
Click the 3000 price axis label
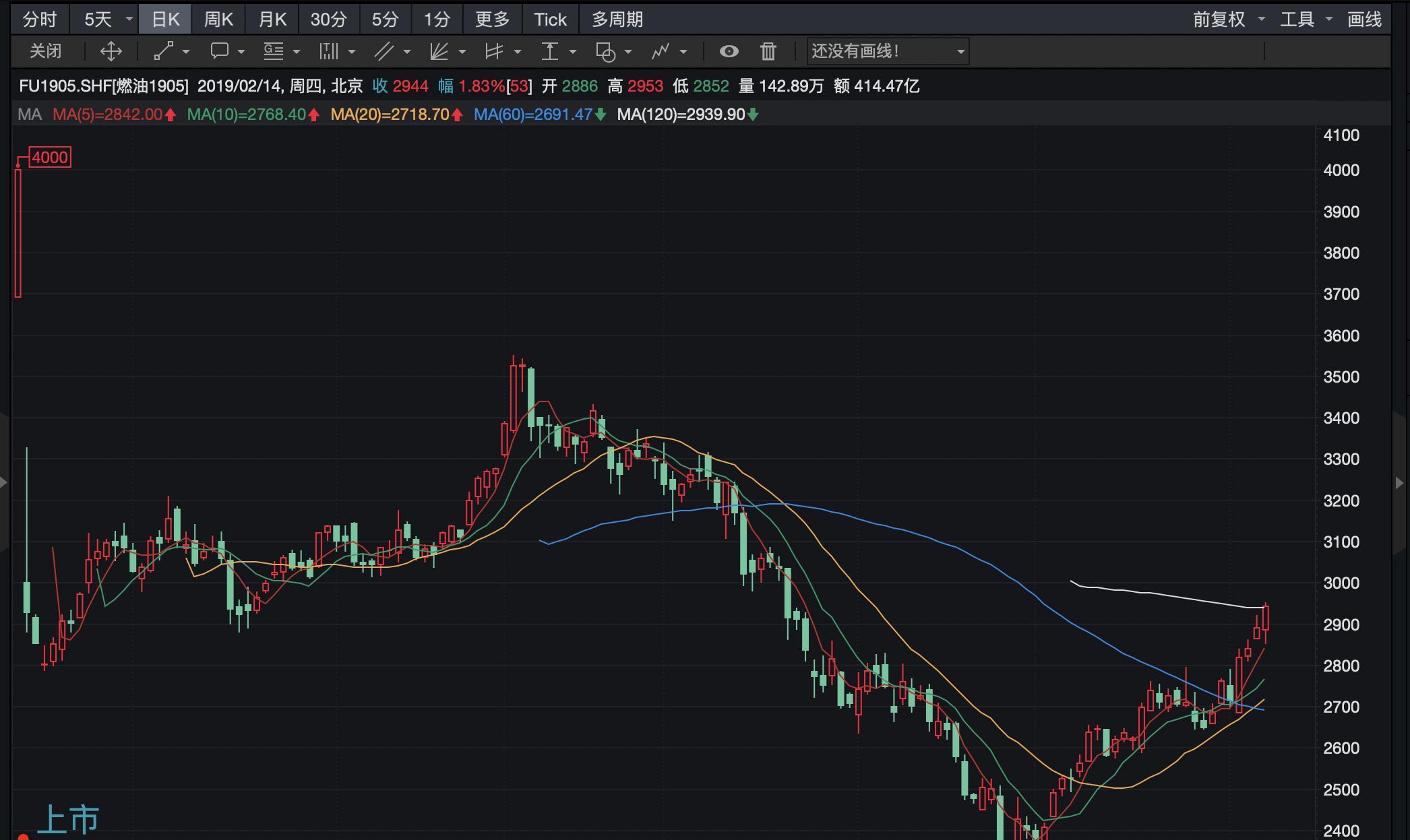tap(1341, 583)
